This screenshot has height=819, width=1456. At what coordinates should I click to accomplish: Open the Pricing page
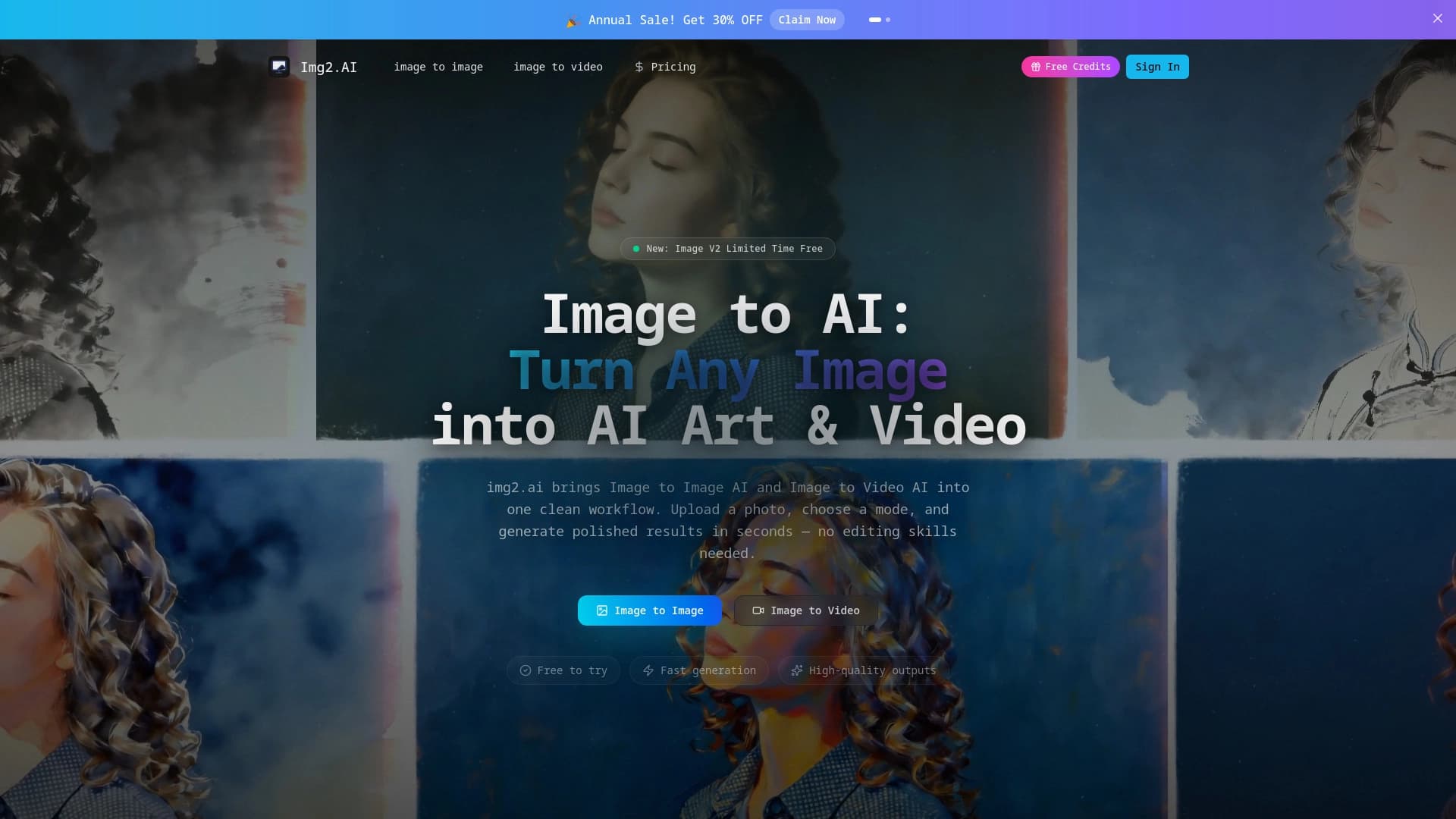click(665, 67)
